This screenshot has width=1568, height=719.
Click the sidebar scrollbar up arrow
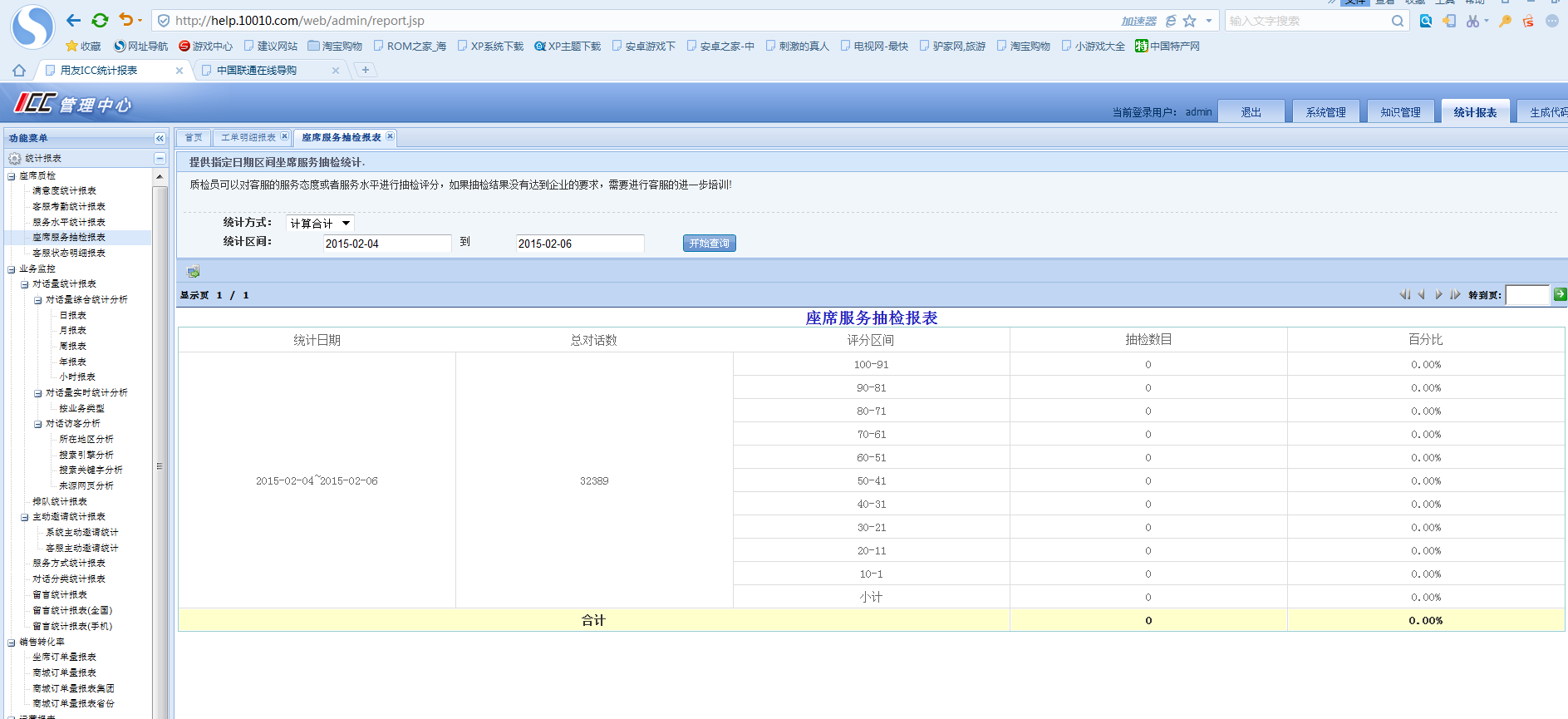(160, 177)
